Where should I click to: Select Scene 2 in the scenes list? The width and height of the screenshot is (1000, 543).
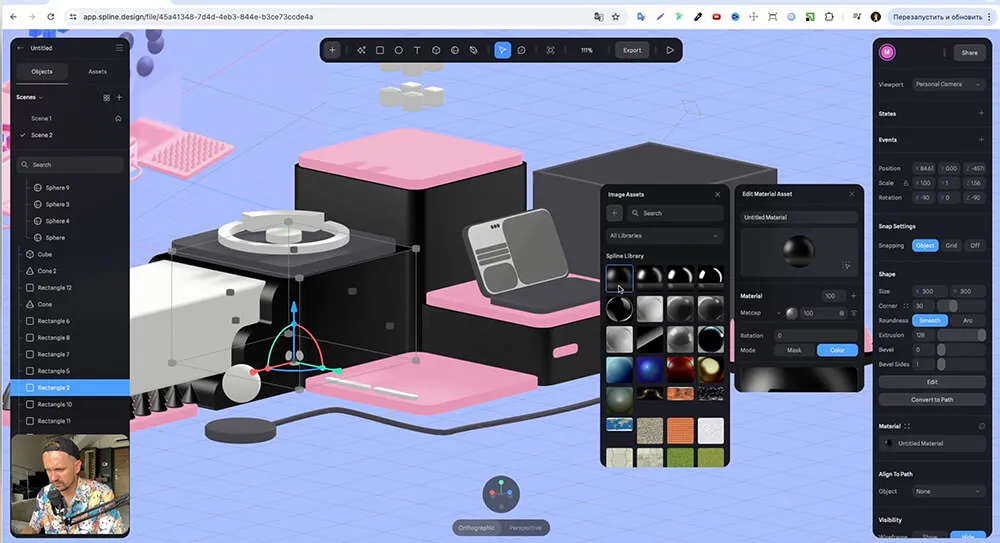coord(42,135)
